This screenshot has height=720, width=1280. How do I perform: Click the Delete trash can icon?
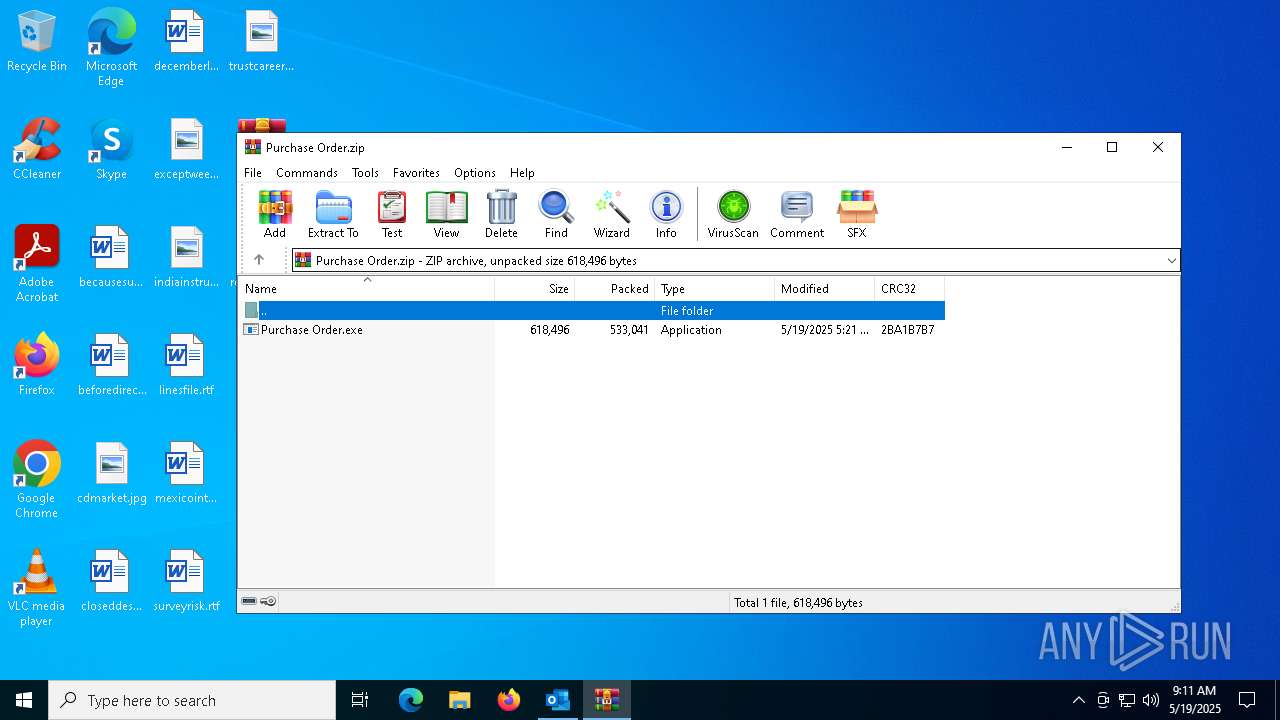(501, 214)
